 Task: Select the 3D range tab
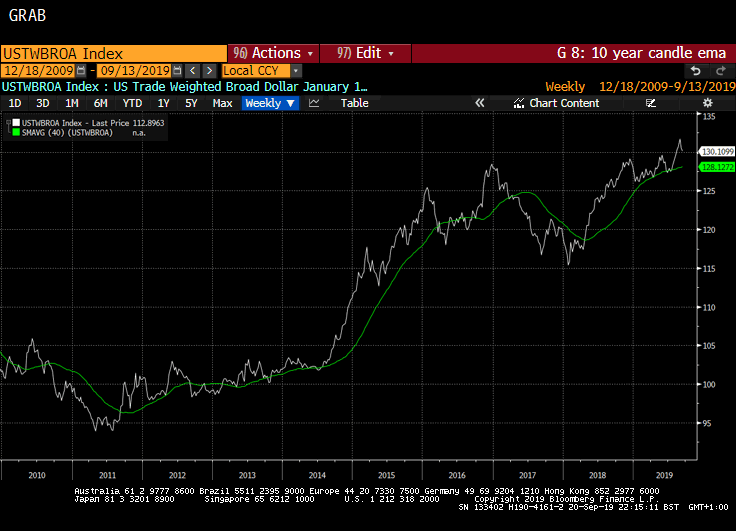(x=43, y=103)
